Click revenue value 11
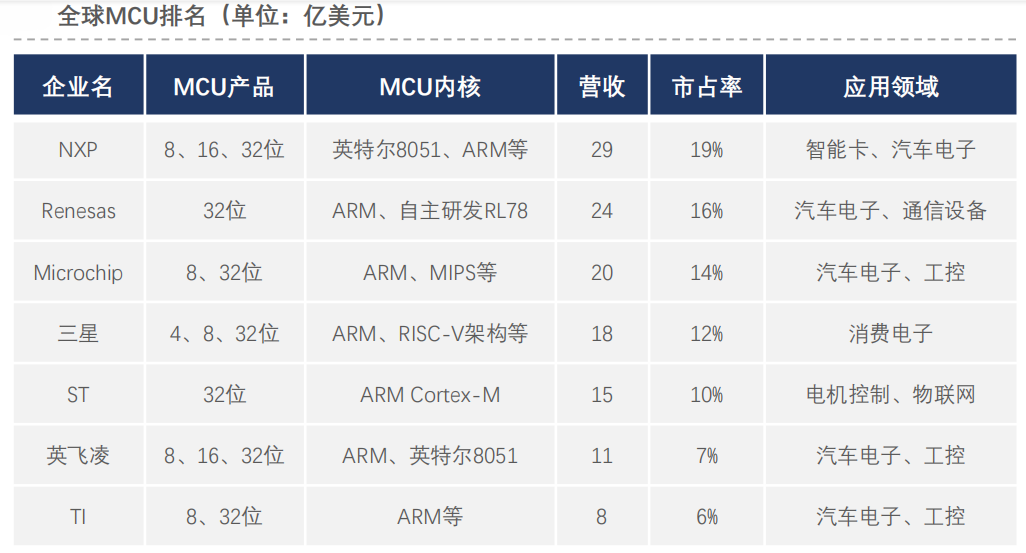 click(602, 455)
